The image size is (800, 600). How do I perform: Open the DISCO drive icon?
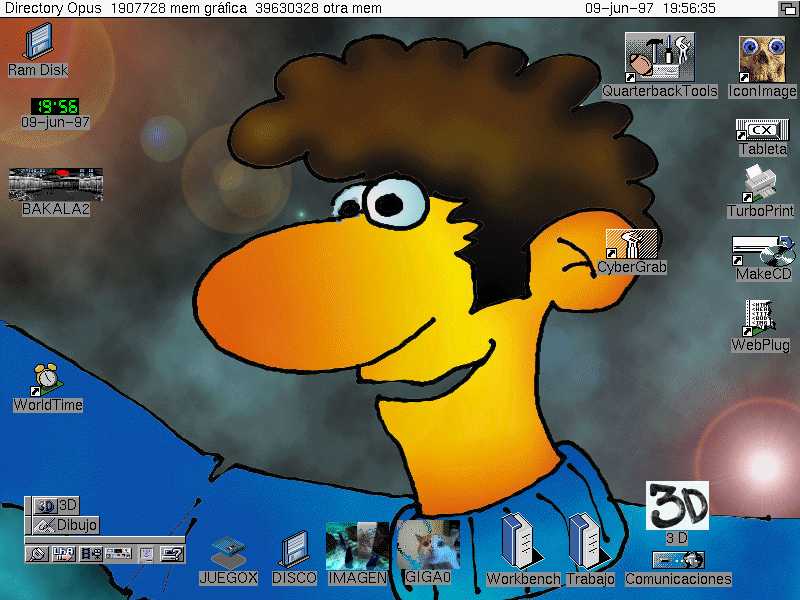click(294, 550)
